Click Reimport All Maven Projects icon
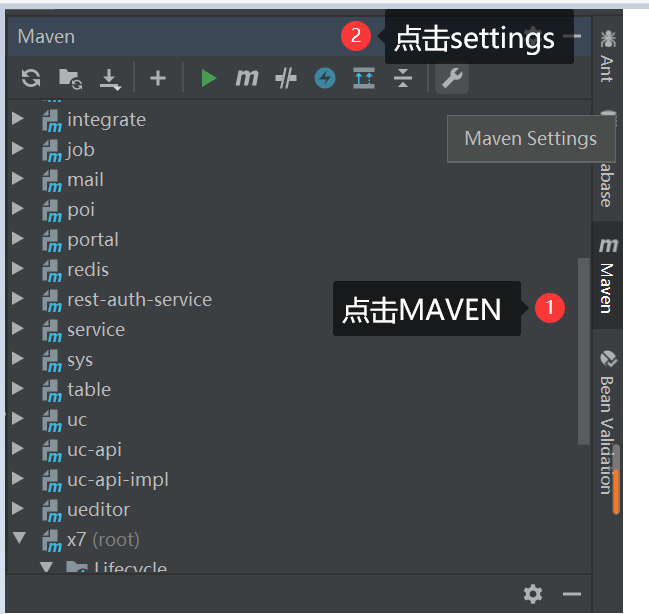 click(x=31, y=78)
